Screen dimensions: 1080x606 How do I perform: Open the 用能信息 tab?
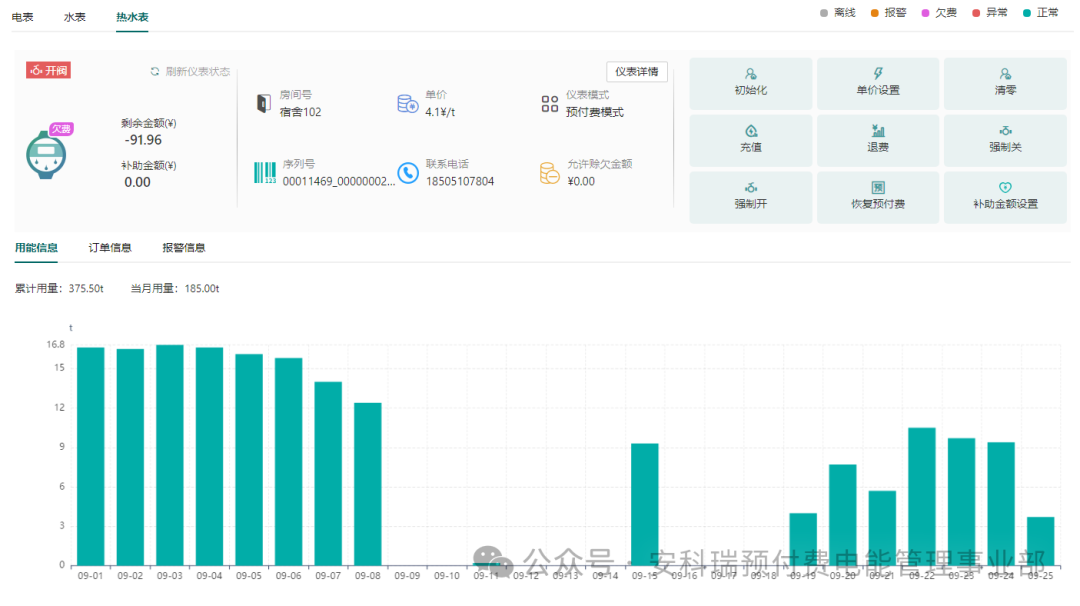click(37, 247)
